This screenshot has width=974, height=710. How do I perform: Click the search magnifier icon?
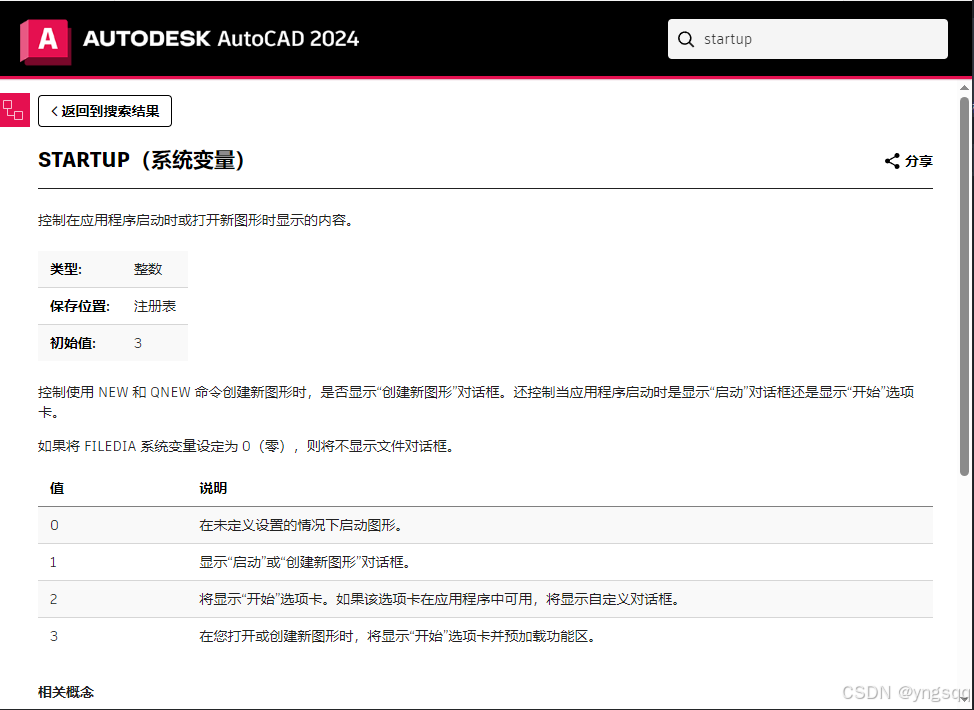685,39
